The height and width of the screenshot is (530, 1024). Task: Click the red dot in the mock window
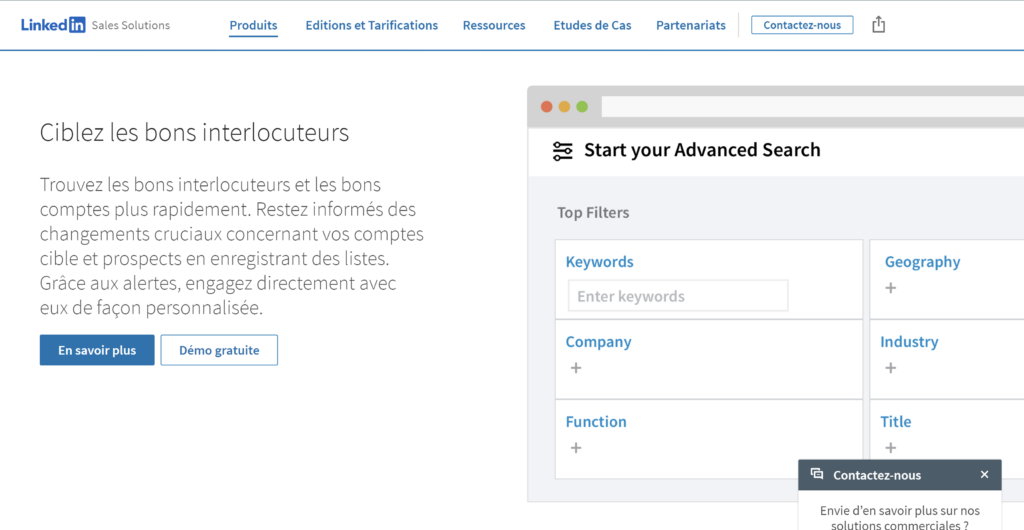(x=546, y=107)
